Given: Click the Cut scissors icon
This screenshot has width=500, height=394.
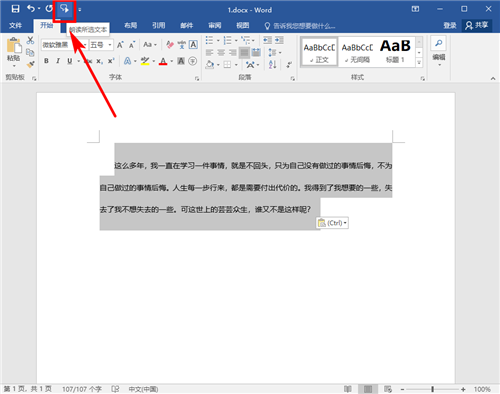Looking at the screenshot, I should coord(30,40).
